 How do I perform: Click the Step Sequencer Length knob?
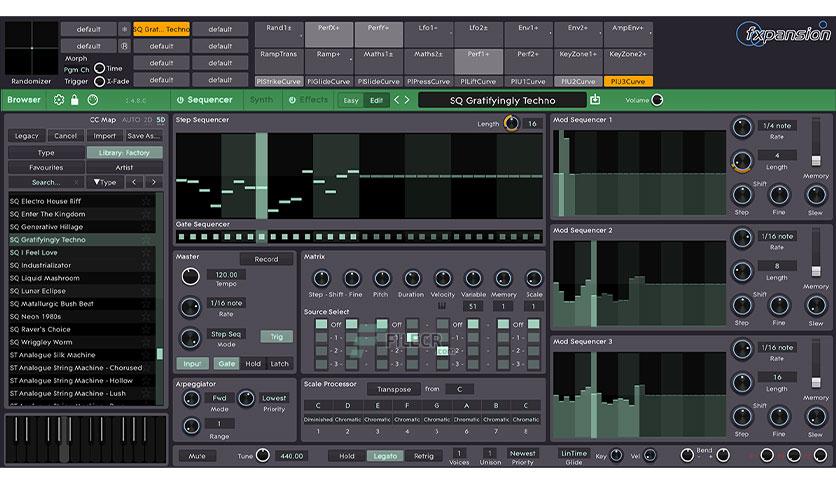coord(511,123)
